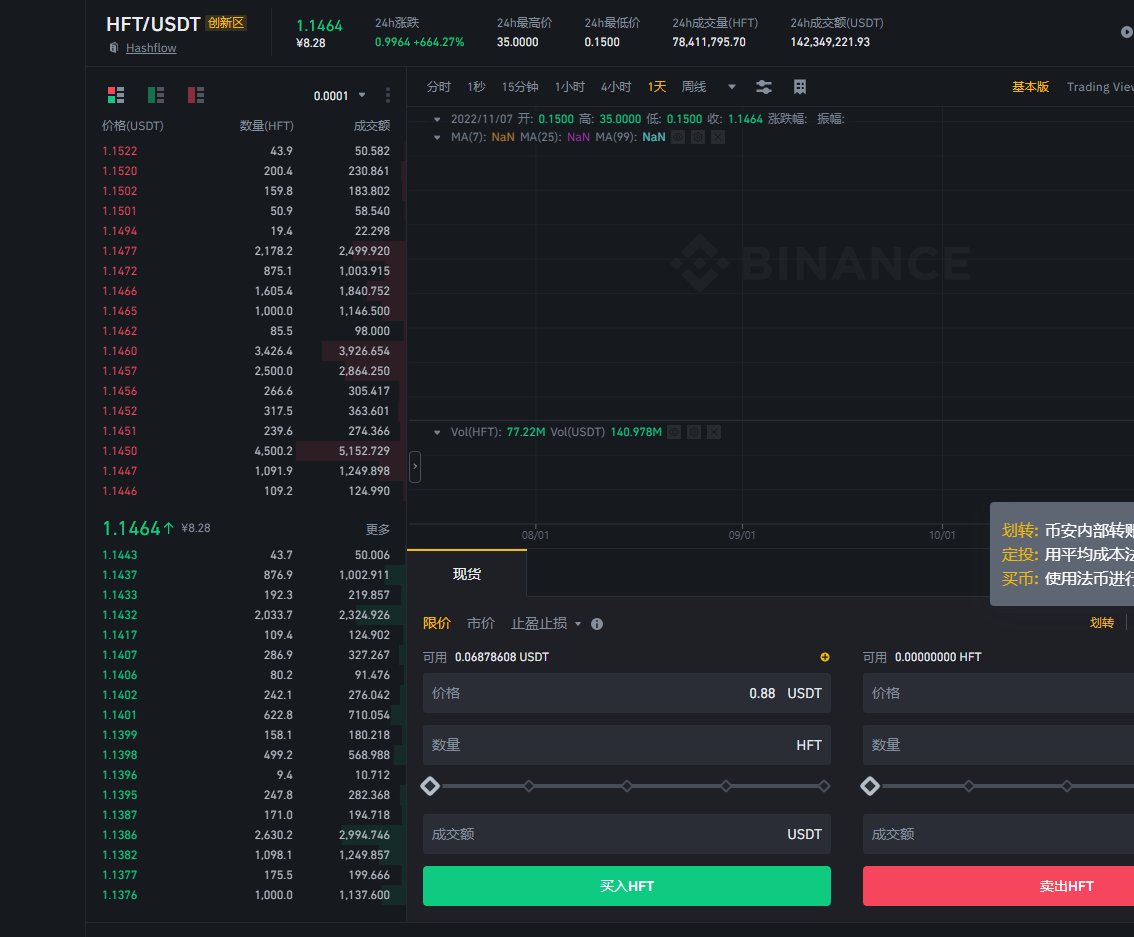Open Vol indicator settings gear icon
1134x937 pixels.
tap(694, 432)
